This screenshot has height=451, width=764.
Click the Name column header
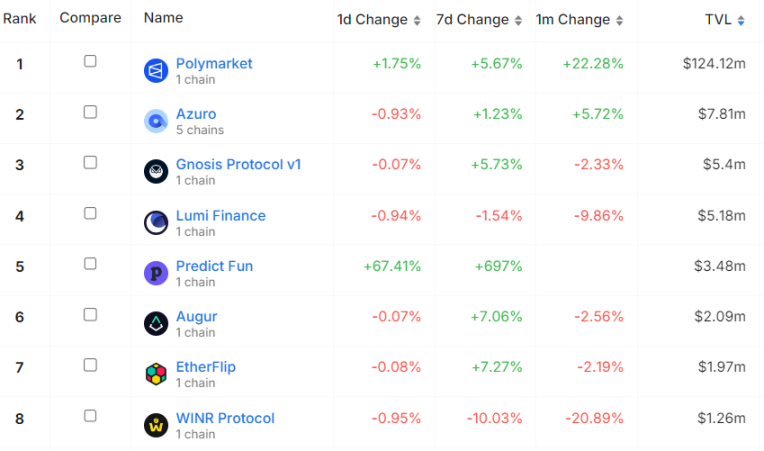coord(163,18)
